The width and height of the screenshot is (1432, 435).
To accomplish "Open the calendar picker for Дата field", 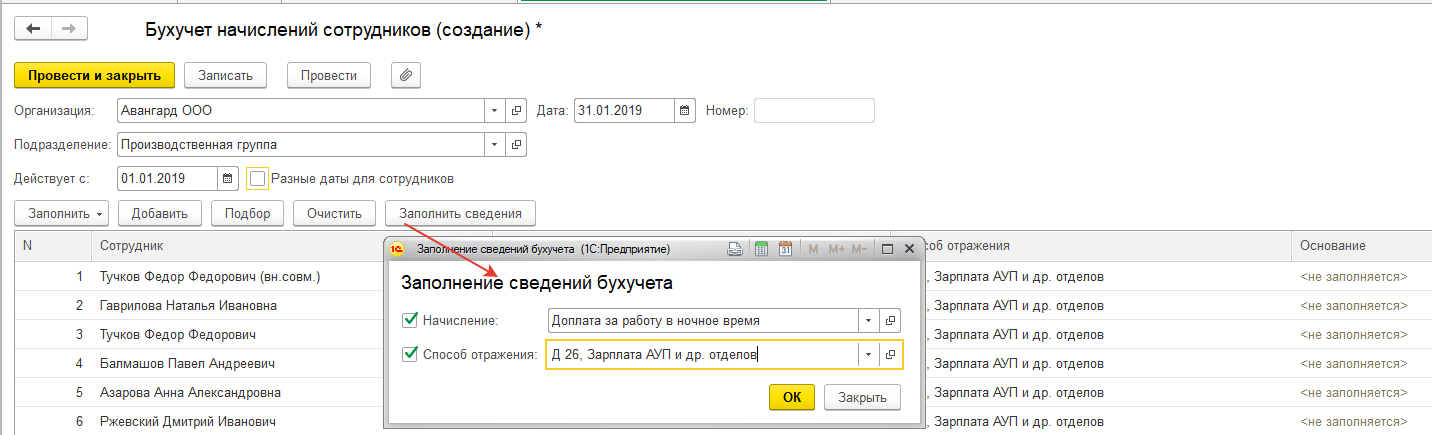I will pyautogui.click(x=685, y=110).
